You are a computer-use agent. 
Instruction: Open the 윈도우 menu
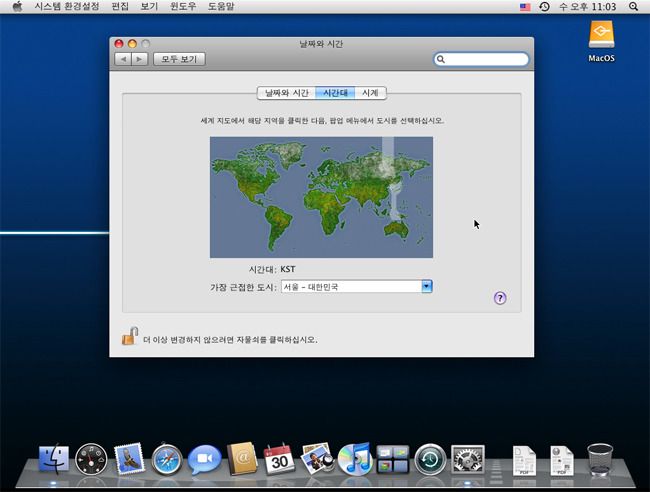tap(183, 7)
